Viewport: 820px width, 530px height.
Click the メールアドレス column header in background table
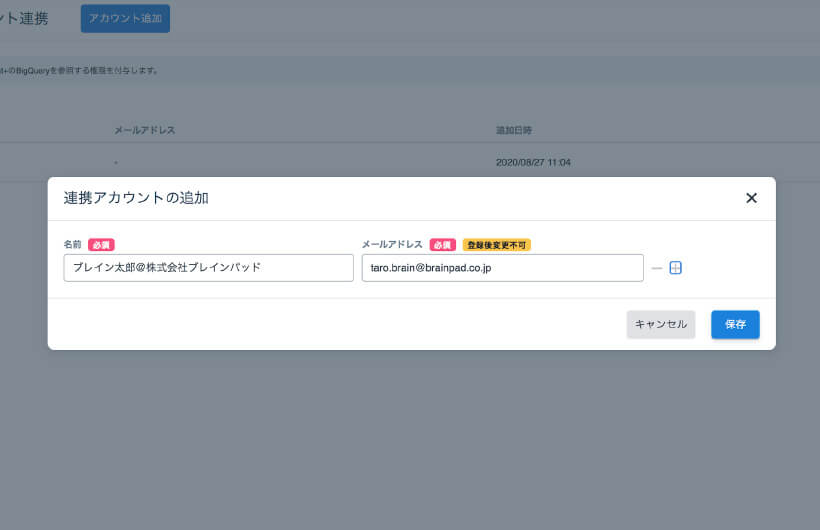coord(145,130)
